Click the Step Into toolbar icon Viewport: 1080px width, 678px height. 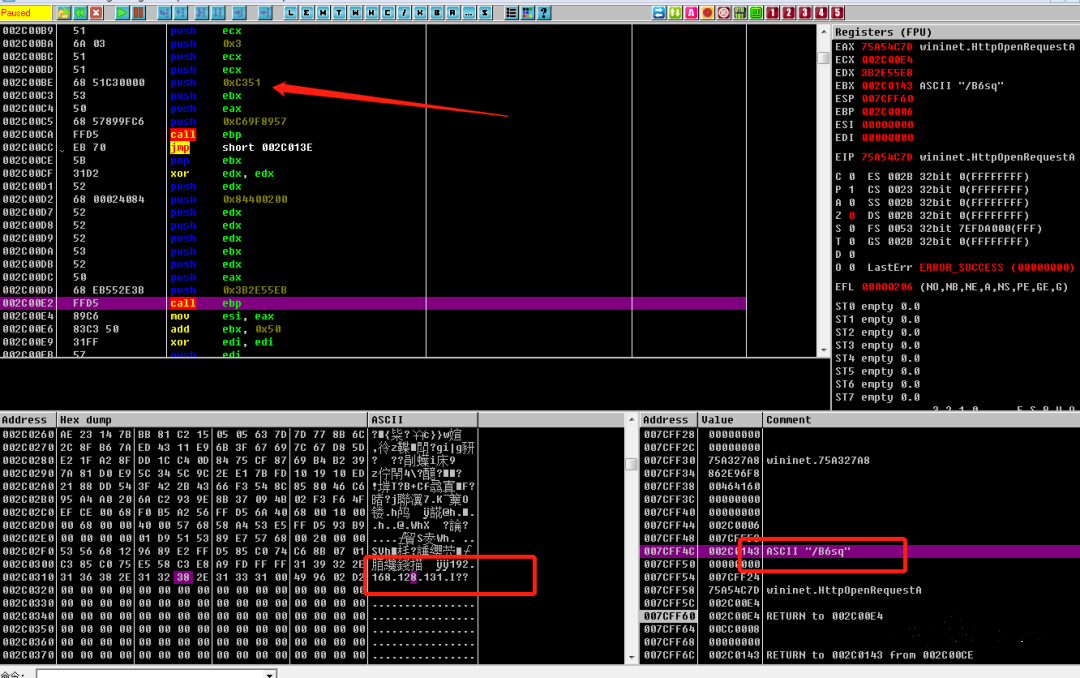point(164,13)
